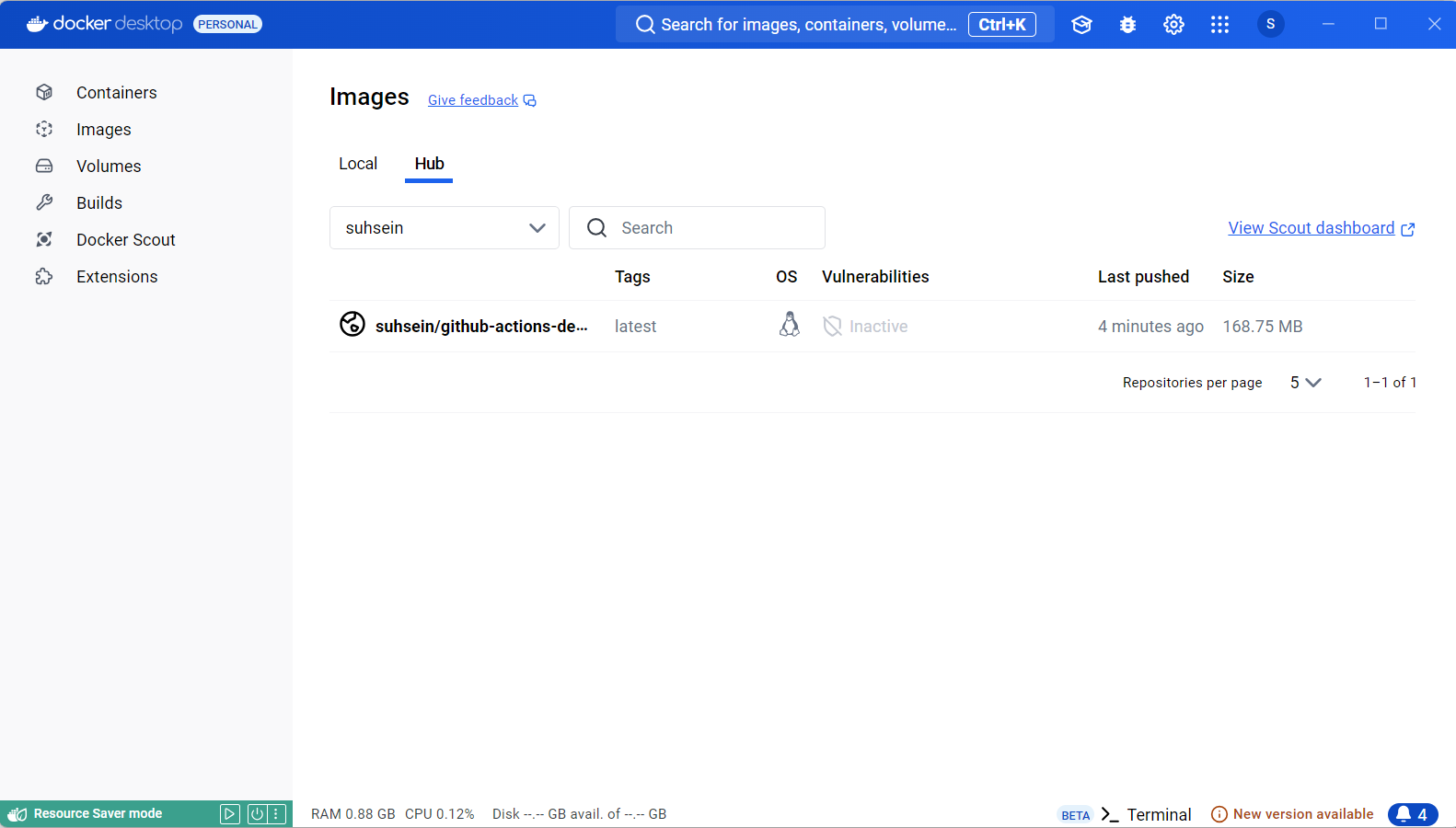The image size is (1456, 828).
Task: Click the Docker Scout icon
Action: tap(44, 239)
